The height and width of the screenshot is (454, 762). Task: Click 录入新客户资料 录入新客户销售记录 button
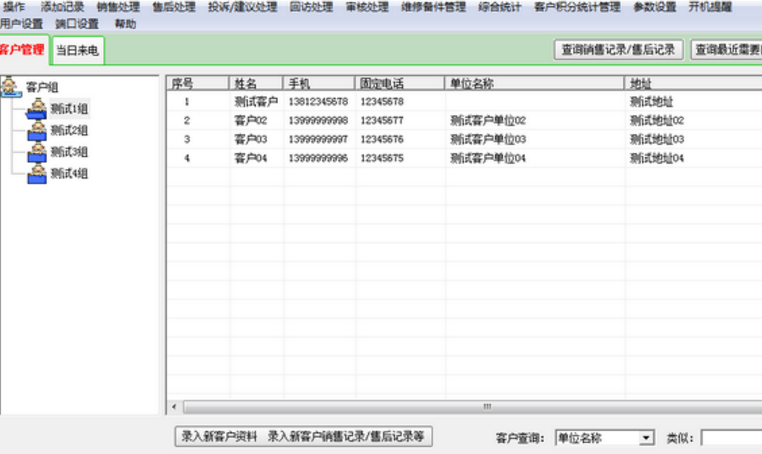(303, 436)
